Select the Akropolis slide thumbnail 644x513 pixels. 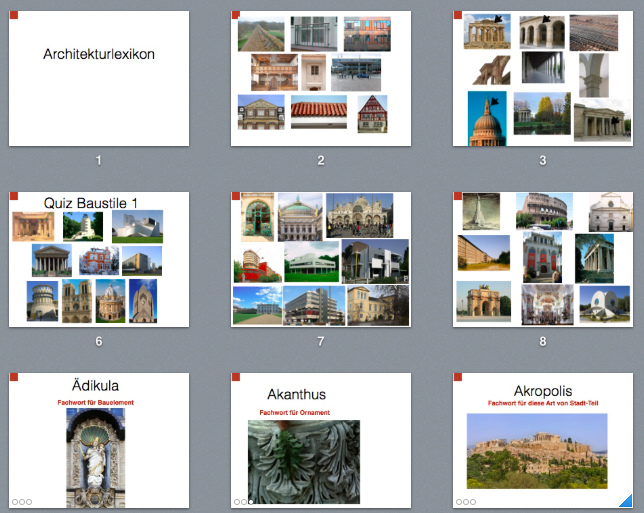[543, 440]
